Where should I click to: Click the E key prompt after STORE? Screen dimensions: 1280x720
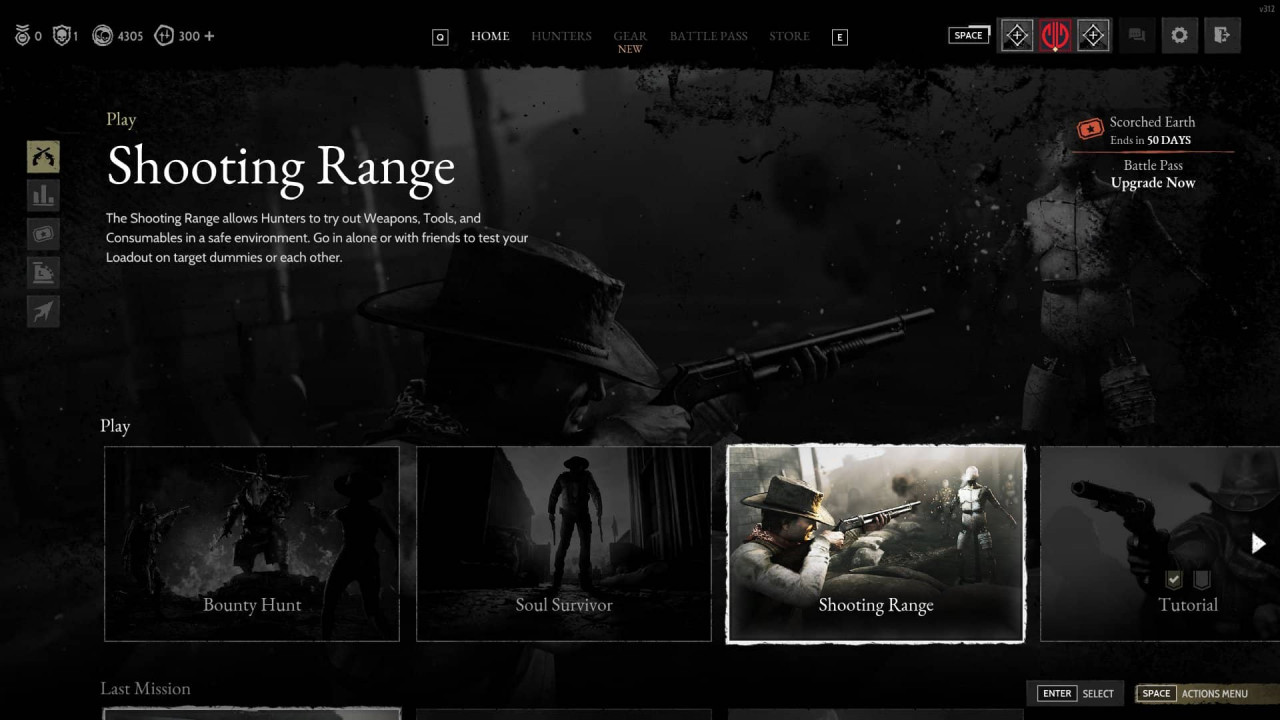(x=840, y=37)
